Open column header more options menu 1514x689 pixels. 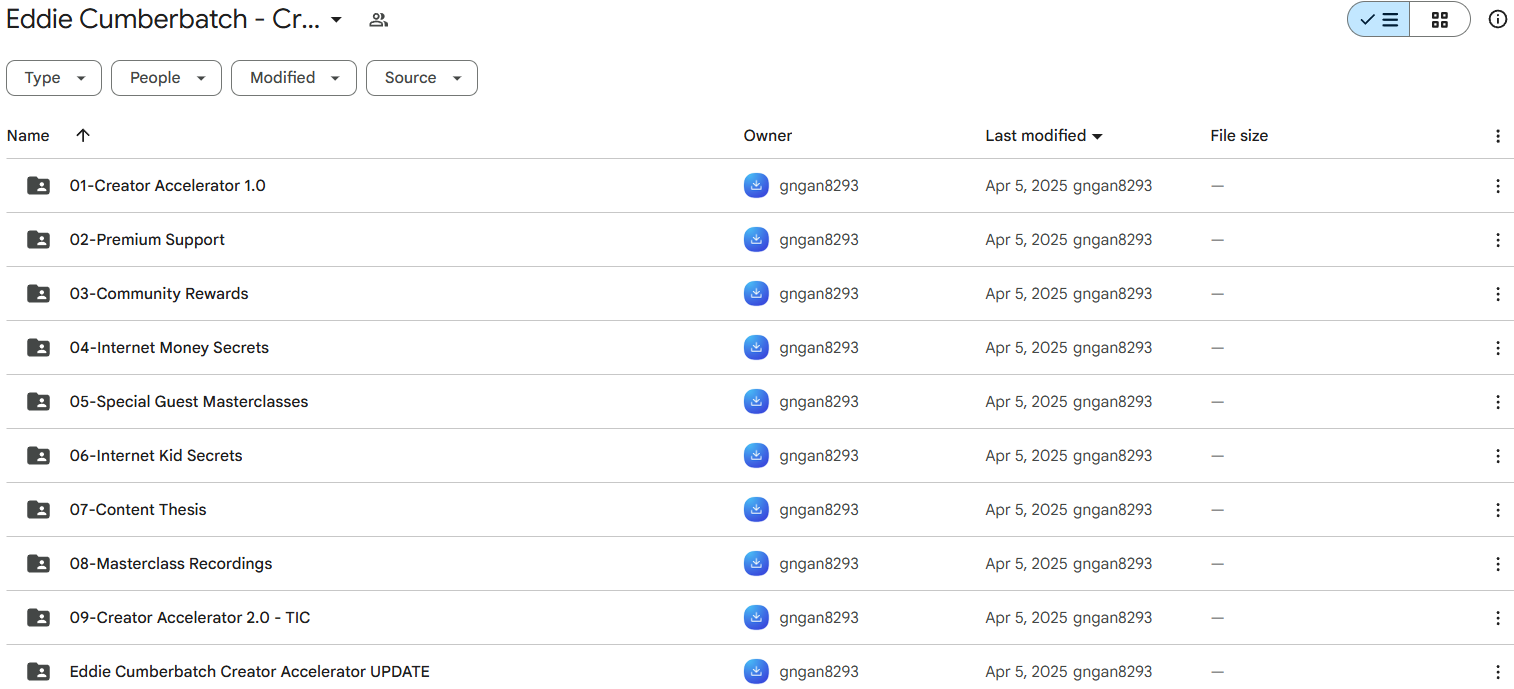(x=1497, y=136)
